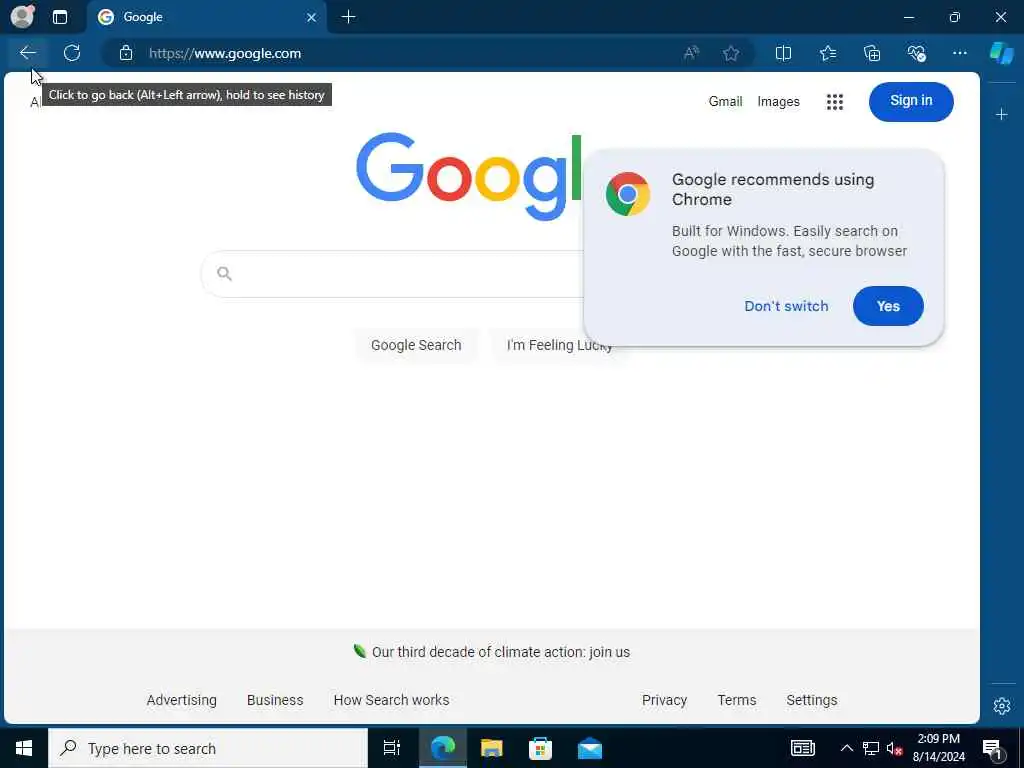Click the Sign in button
1024x768 pixels.
click(911, 101)
